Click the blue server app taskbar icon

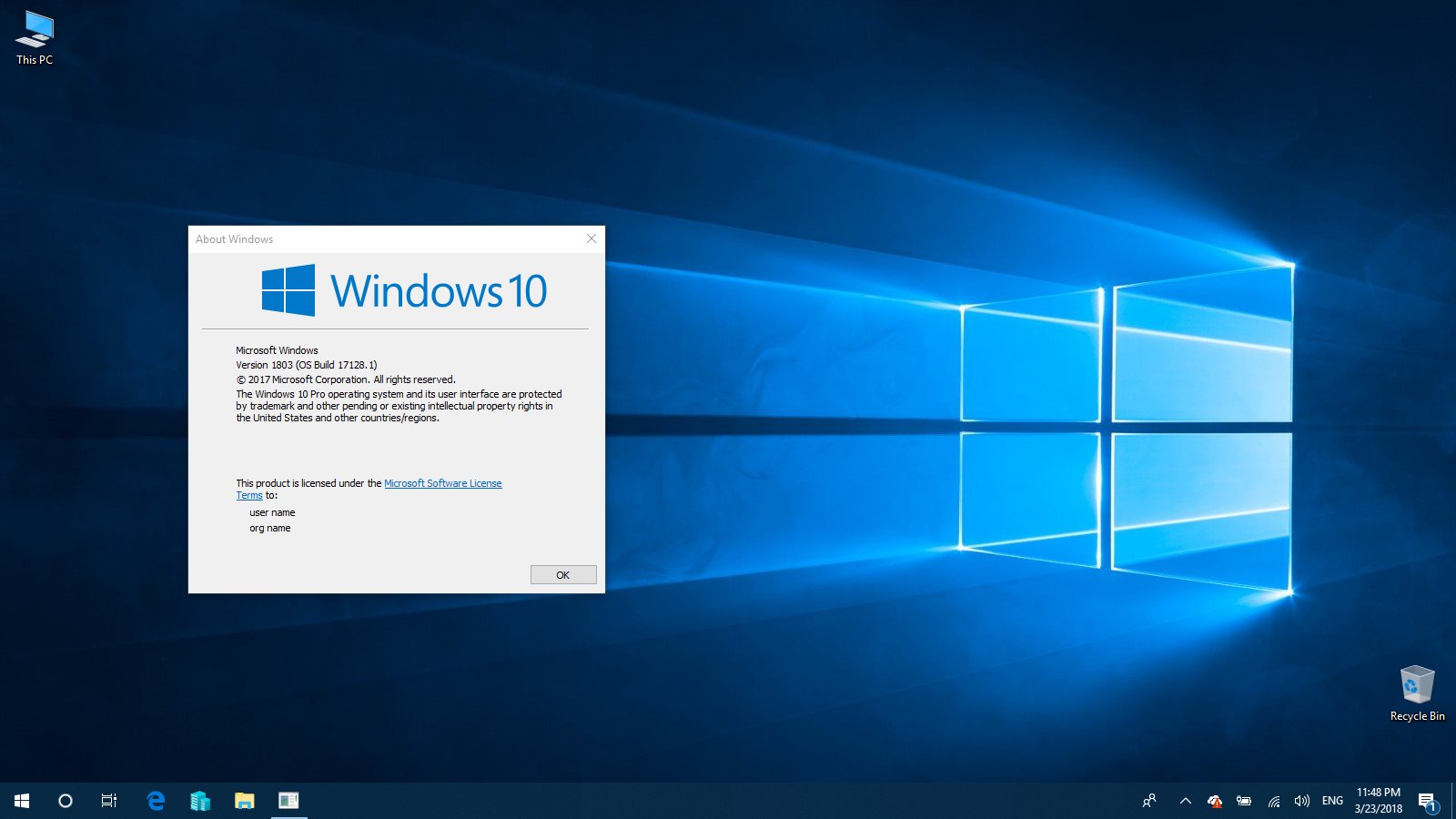click(x=200, y=801)
